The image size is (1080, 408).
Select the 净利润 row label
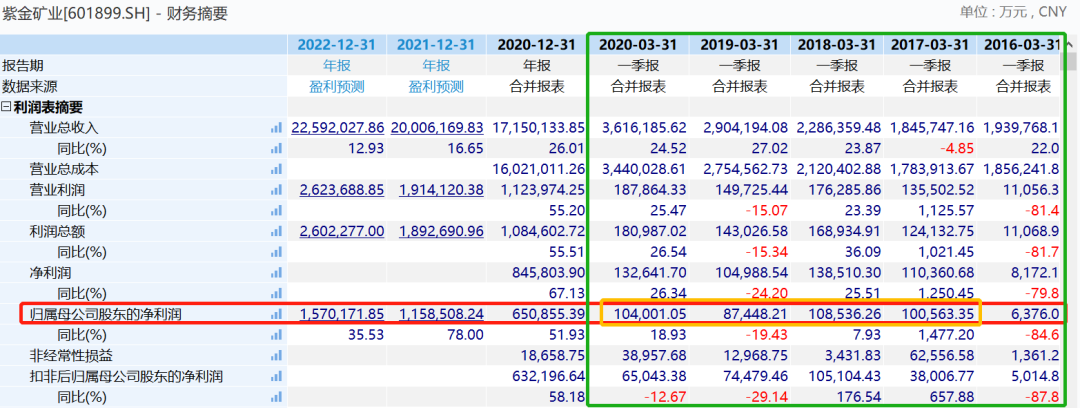[50, 273]
